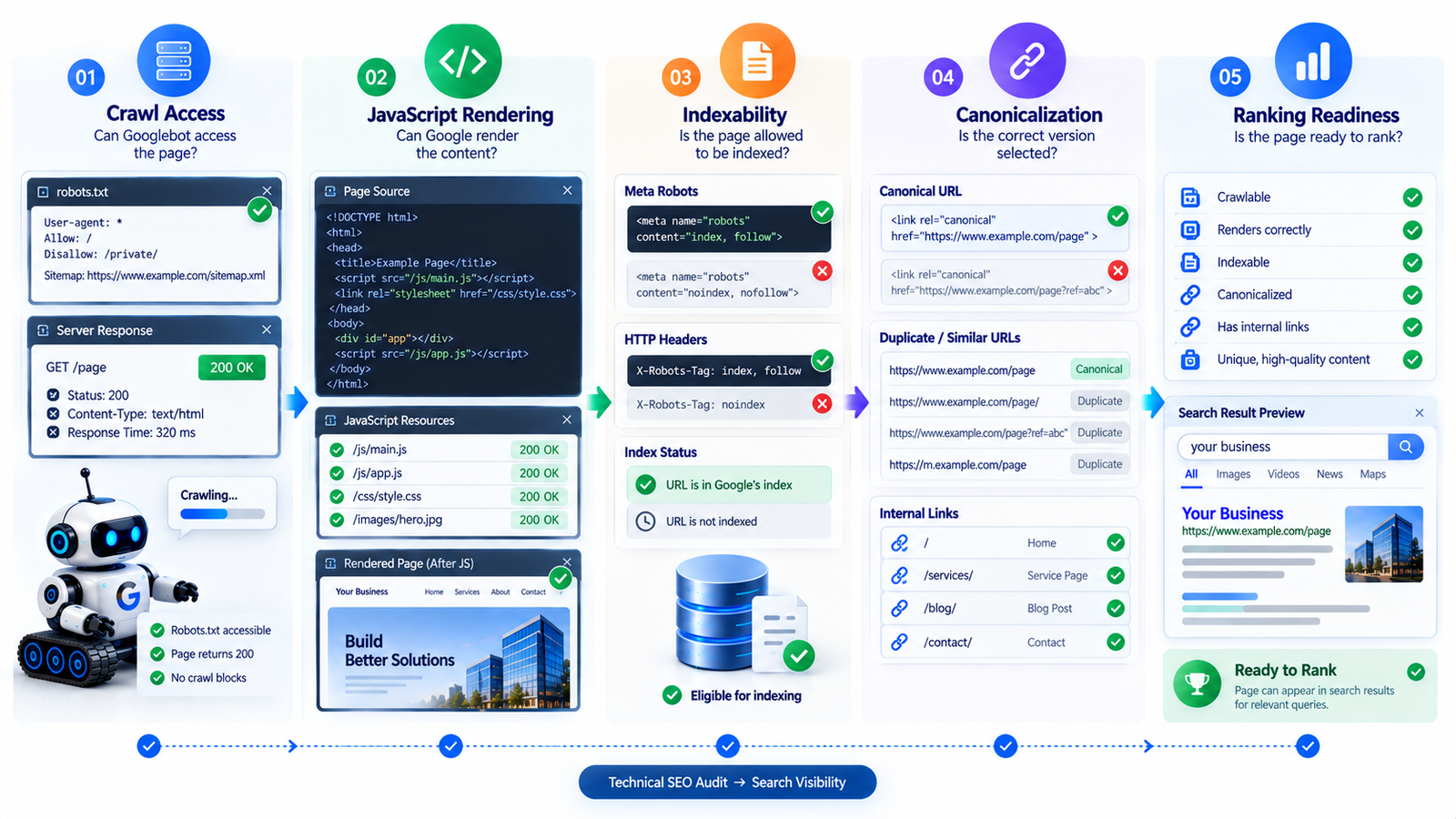Click the link icon beside /blog/
The width and height of the screenshot is (1456, 819).
click(x=899, y=608)
